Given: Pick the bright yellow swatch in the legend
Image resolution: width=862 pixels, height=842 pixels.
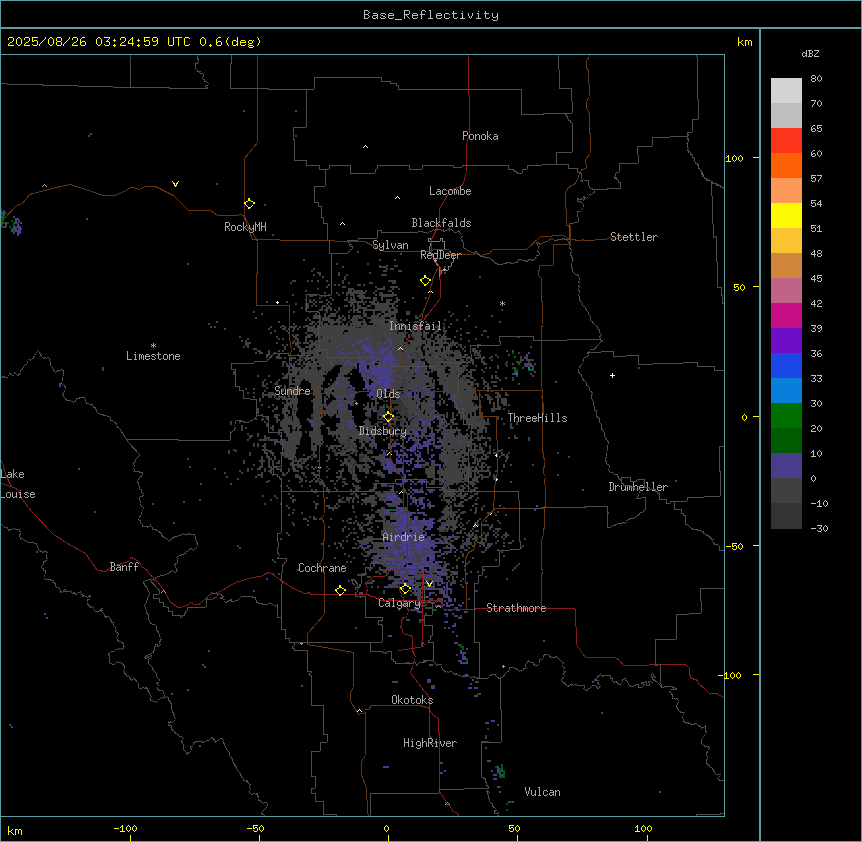Looking at the screenshot, I should 786,215.
